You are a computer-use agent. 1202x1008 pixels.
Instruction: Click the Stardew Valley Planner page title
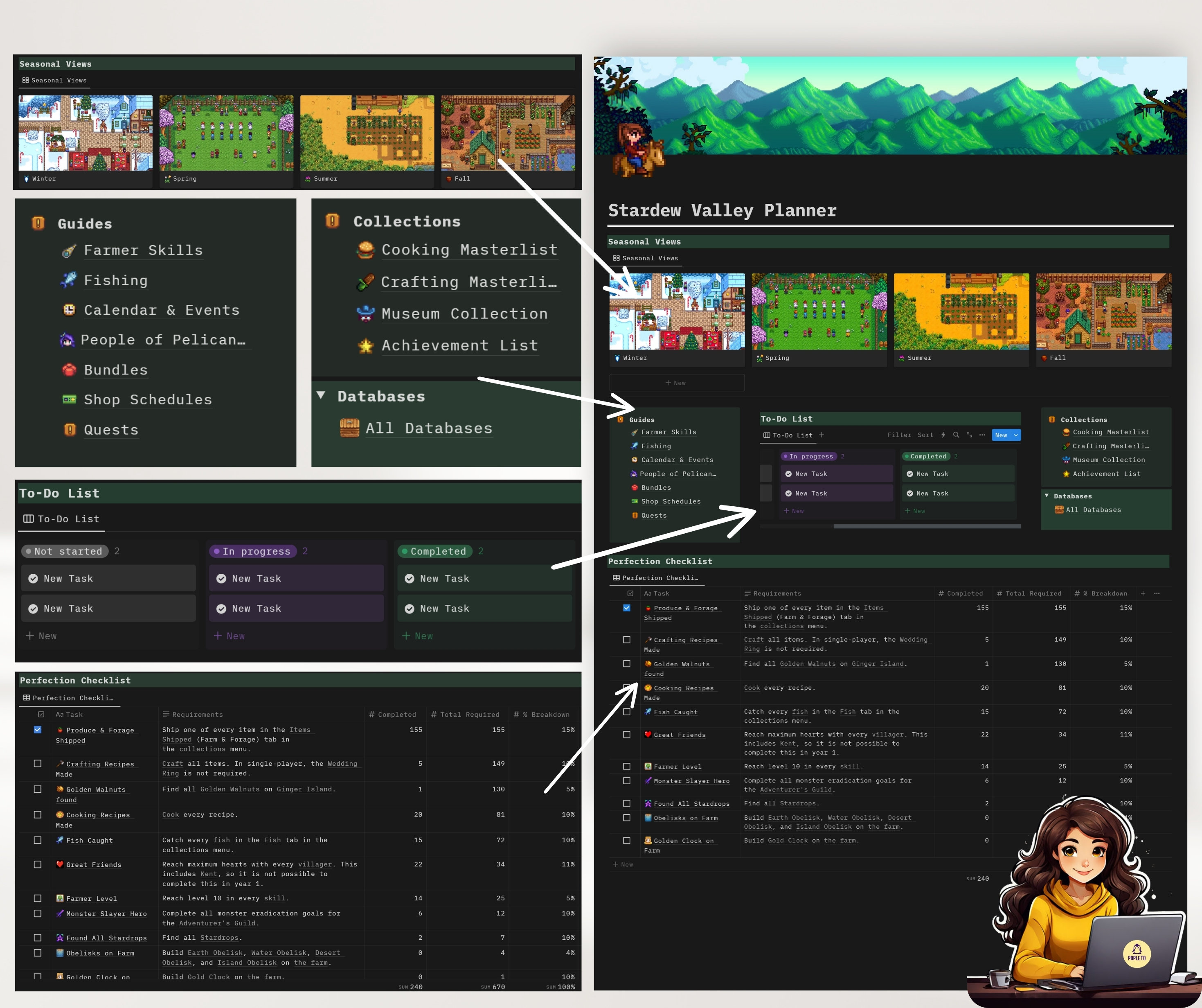click(x=723, y=211)
